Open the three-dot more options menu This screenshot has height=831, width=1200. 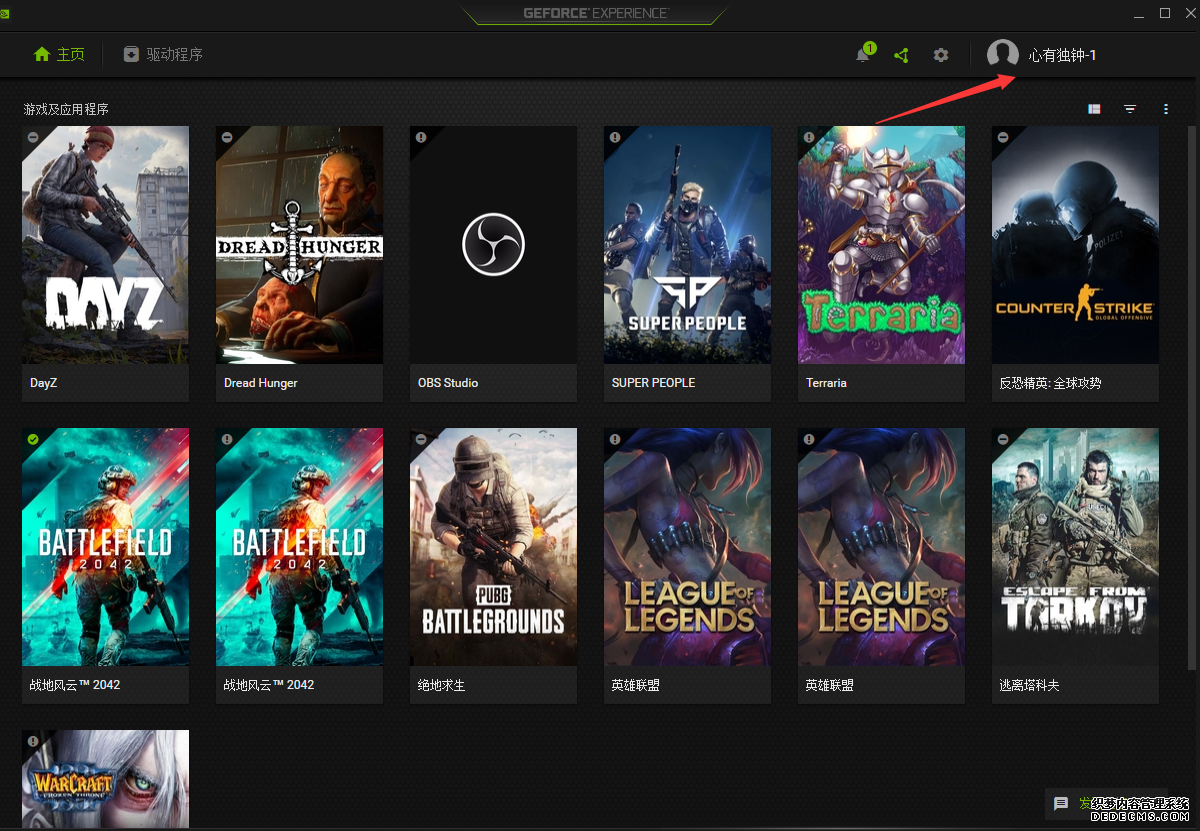tap(1166, 109)
